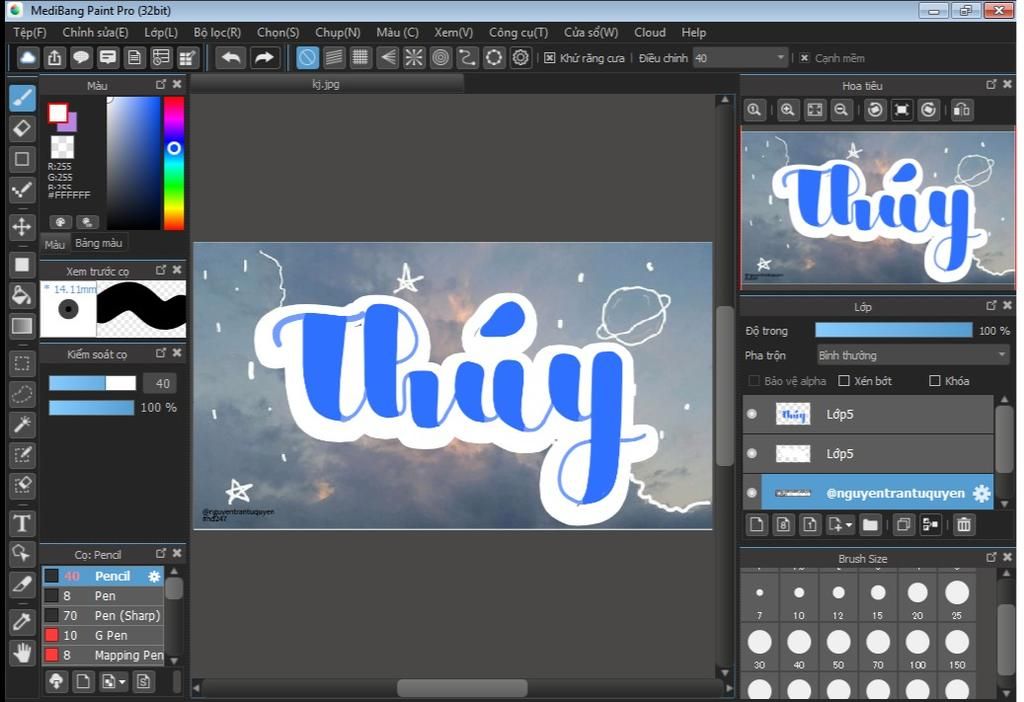Click the Độ trong opacity slider
1024x702 pixels.
click(x=893, y=330)
